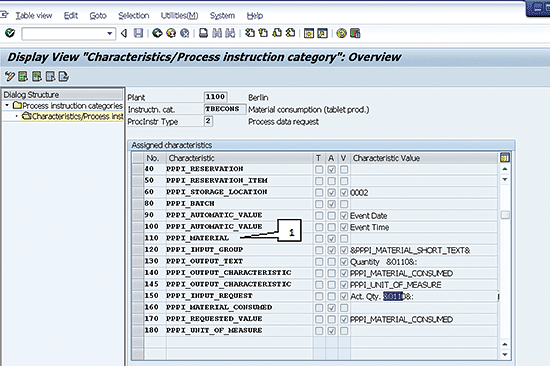Click the Find binoculars icon
Screen dimensions: 550x366
coord(217,33)
